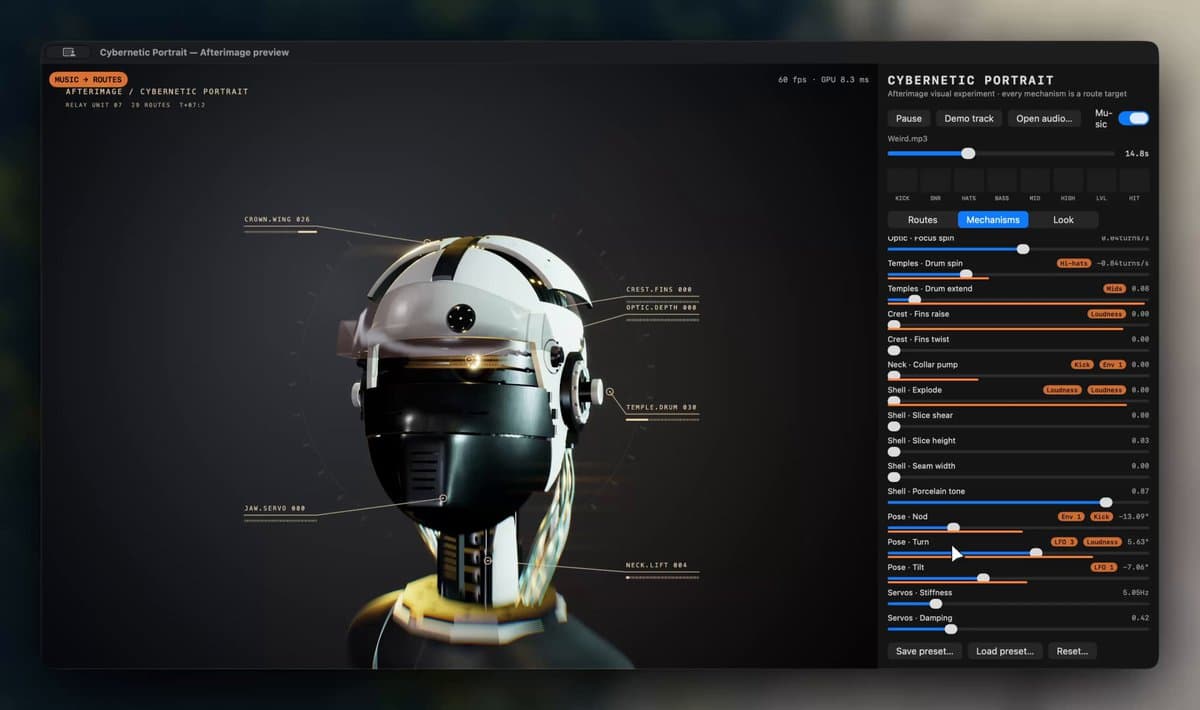Screen dimensions: 1200x710
Task: Click the Kick tag on Pose · Nod
Action: [x=1101, y=516]
